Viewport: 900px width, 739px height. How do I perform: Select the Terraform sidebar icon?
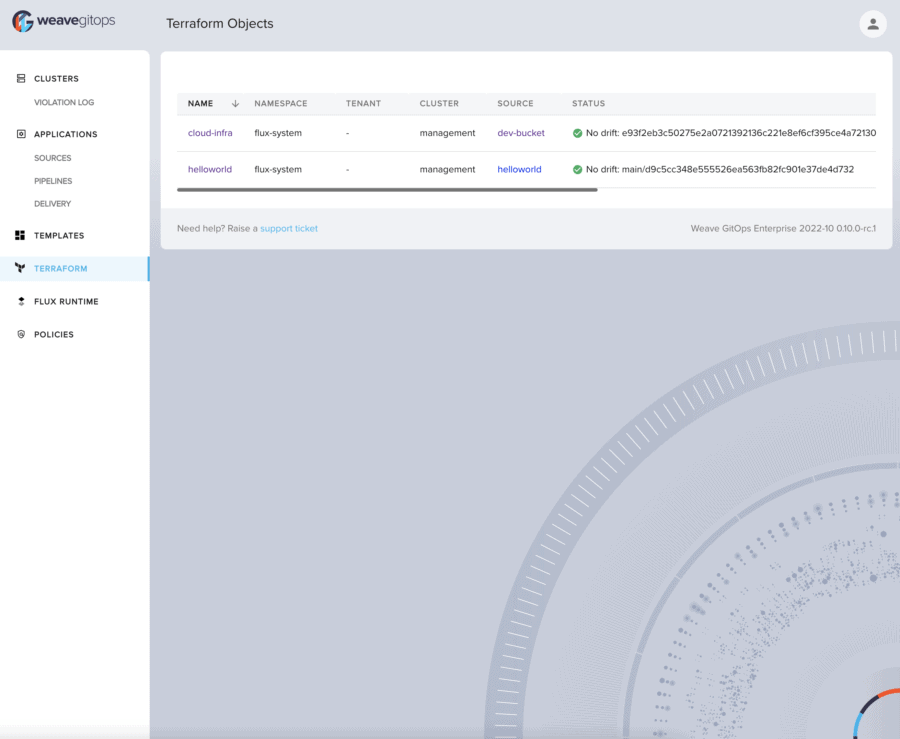click(21, 268)
